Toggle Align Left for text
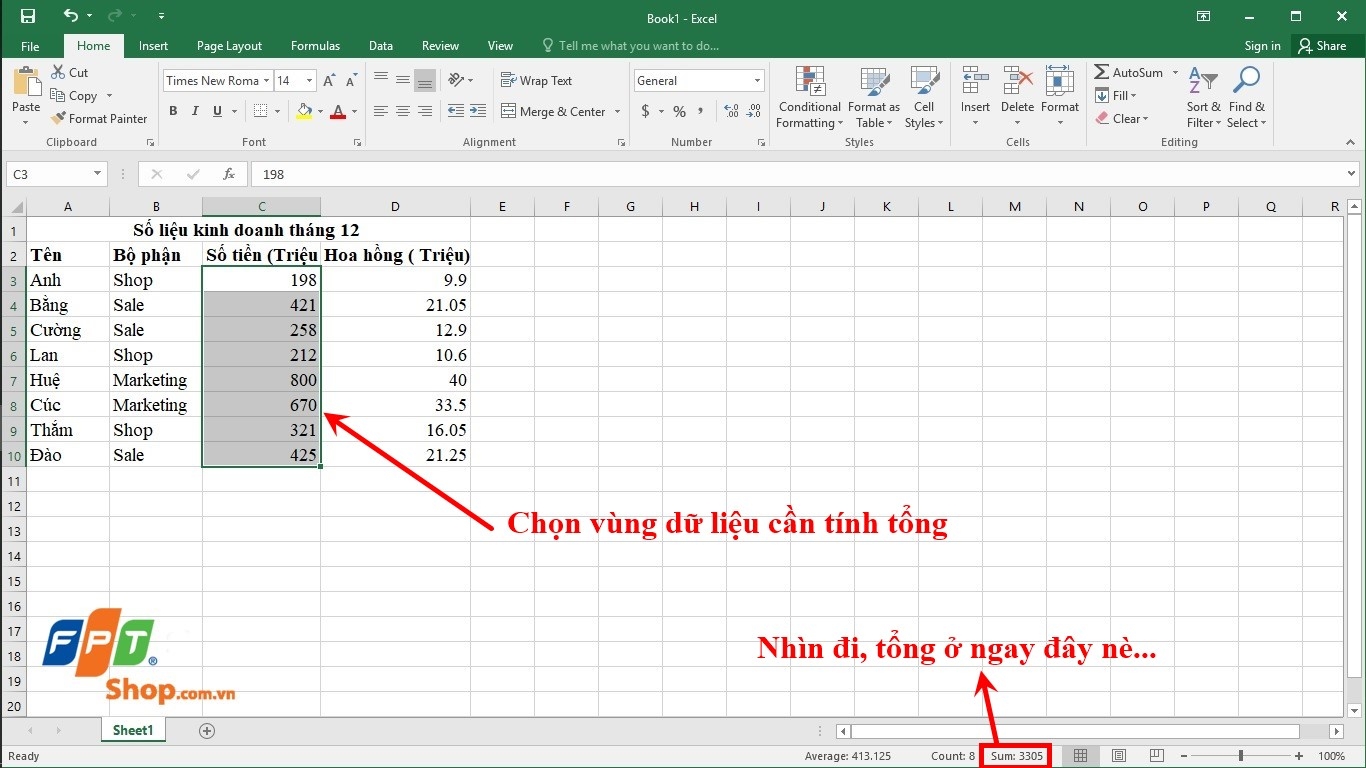Screen dimensions: 1366x768 (381, 111)
